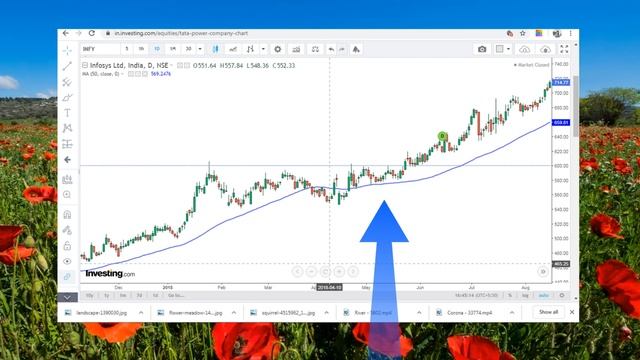Select the prediction and measurement tool
Viewport: 640px width, 360px height.
pos(67,144)
